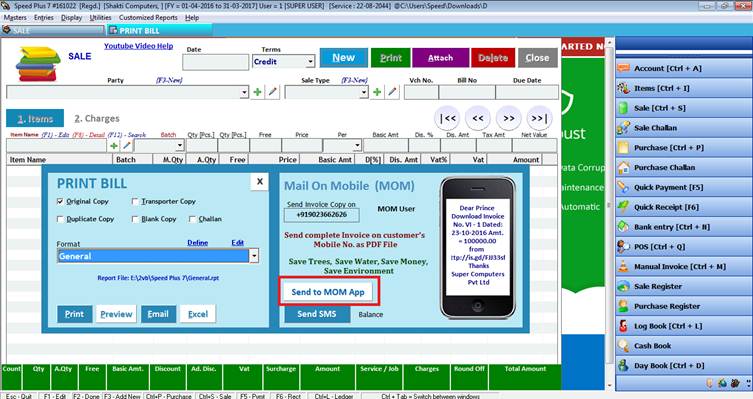Open the Utilities menu

(100, 17)
